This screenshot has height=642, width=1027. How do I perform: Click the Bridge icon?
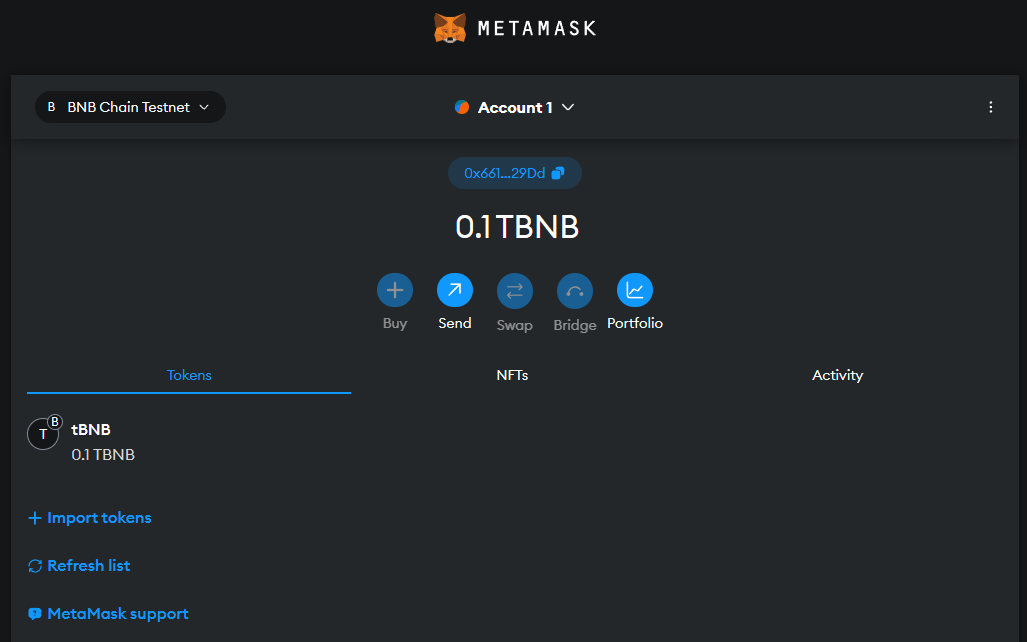tap(575, 289)
